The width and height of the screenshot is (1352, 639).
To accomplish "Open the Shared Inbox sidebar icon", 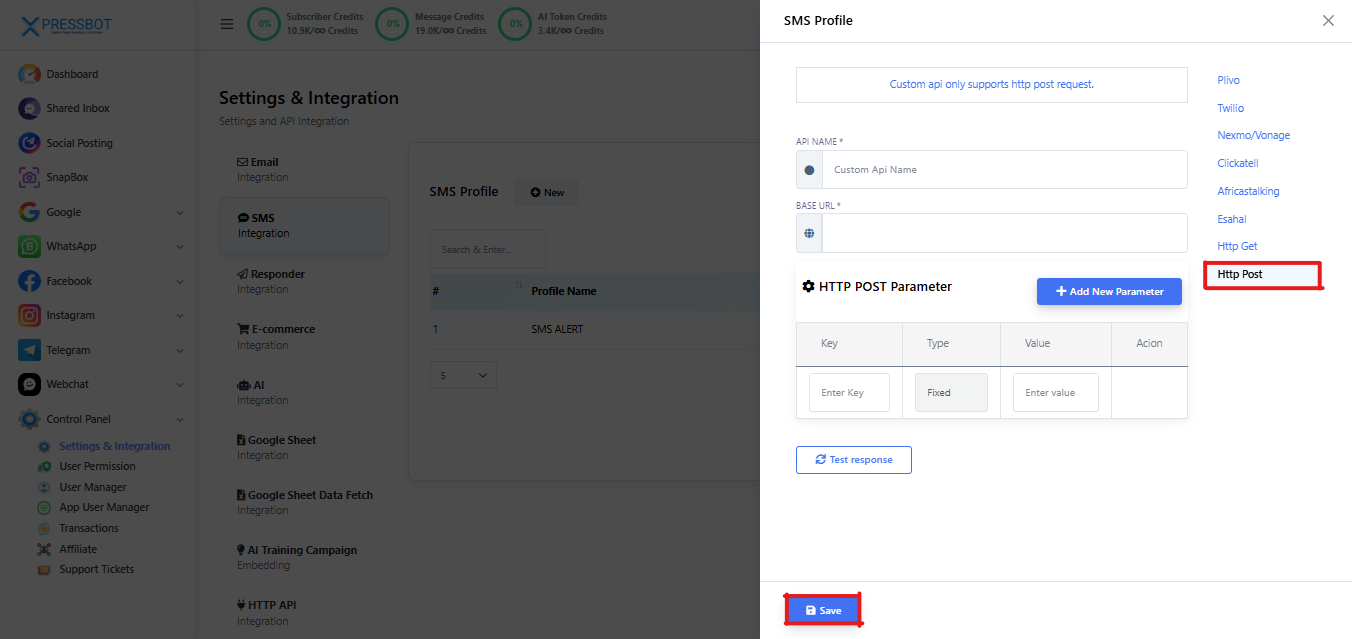I will coord(29,109).
